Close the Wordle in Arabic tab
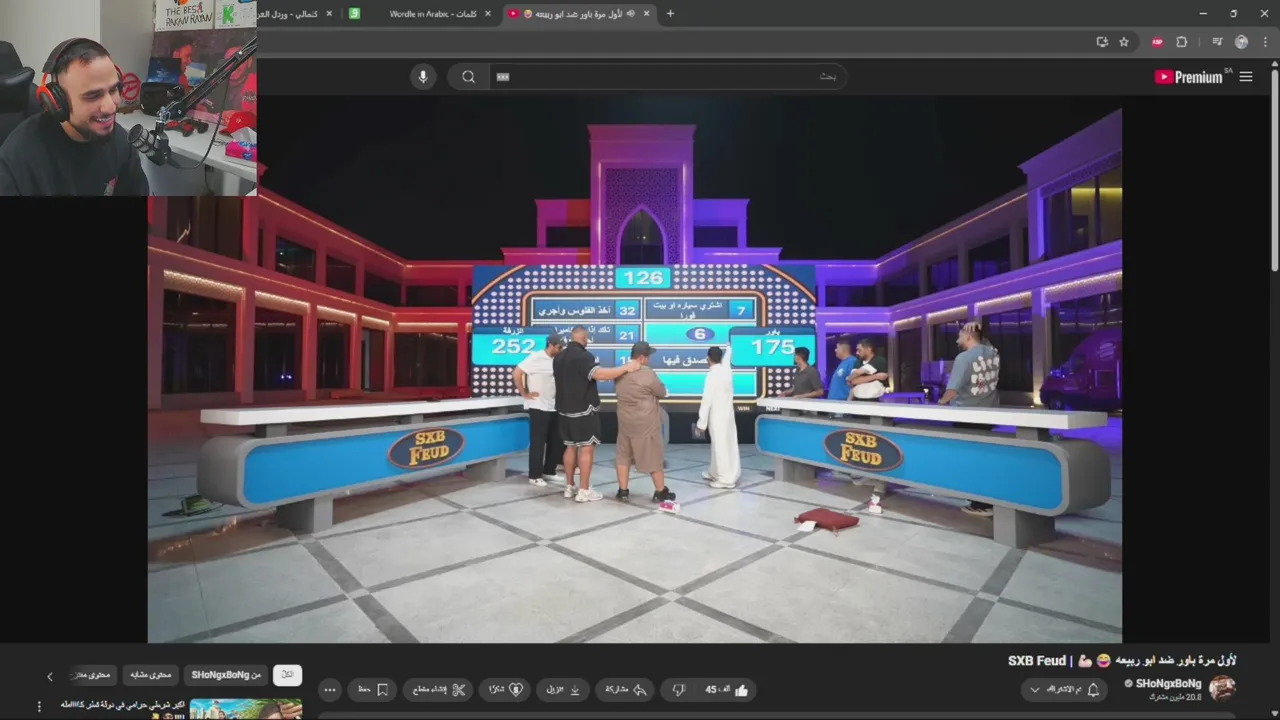This screenshot has height=720, width=1280. coord(488,14)
